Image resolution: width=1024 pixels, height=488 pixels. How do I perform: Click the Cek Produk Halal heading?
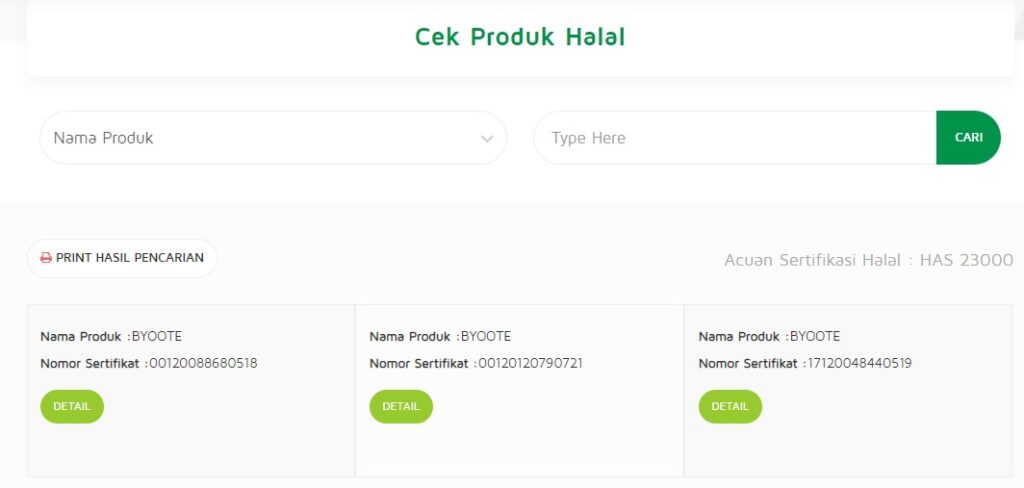[x=520, y=37]
